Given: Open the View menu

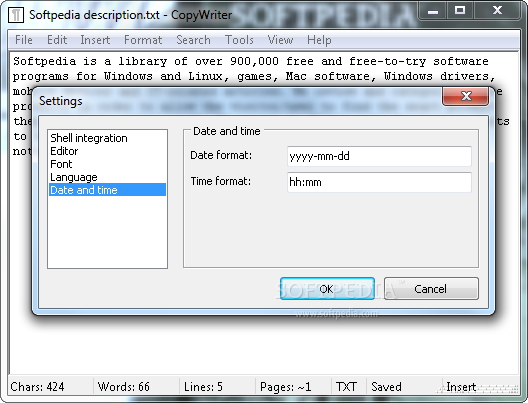Looking at the screenshot, I should pos(280,40).
